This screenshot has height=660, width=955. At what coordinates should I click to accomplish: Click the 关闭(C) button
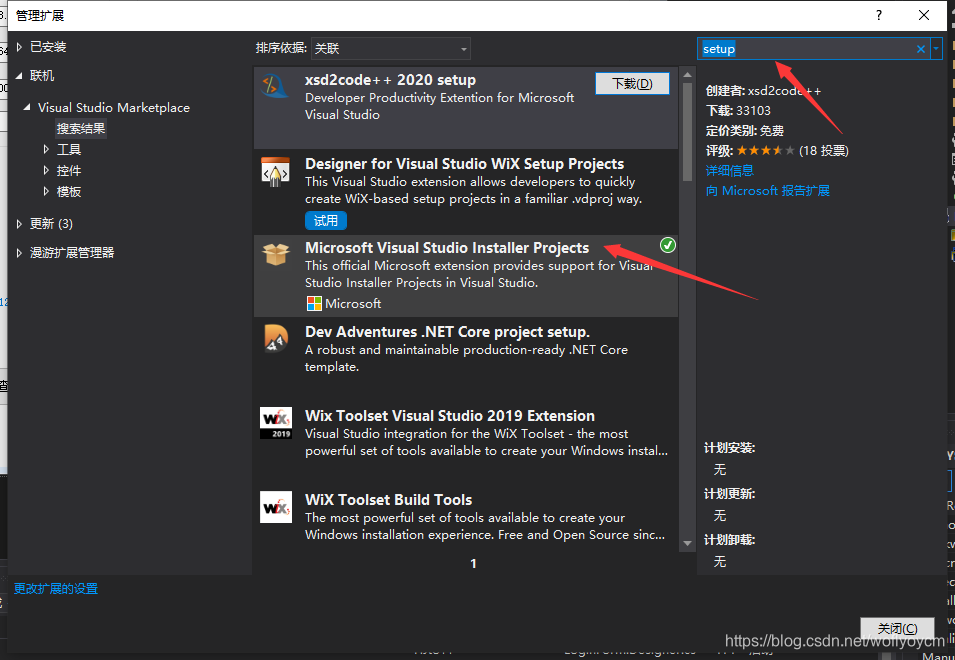tap(897, 628)
